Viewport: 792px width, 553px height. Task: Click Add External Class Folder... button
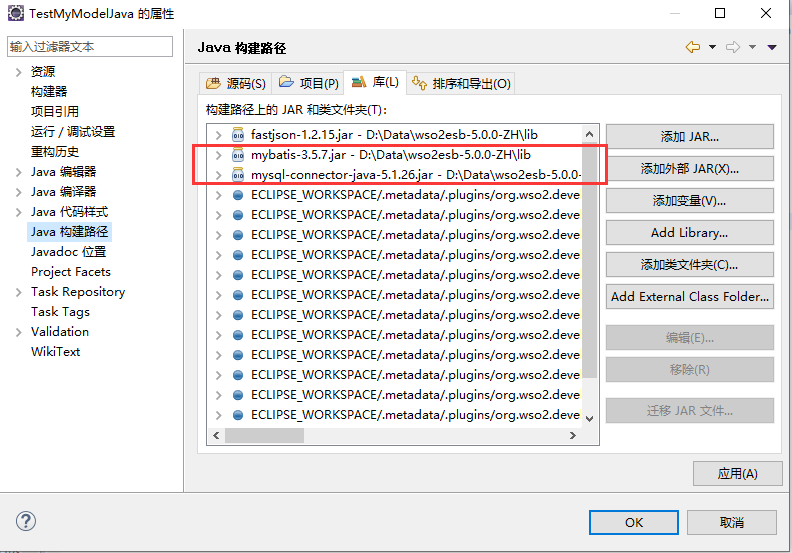[x=689, y=296]
